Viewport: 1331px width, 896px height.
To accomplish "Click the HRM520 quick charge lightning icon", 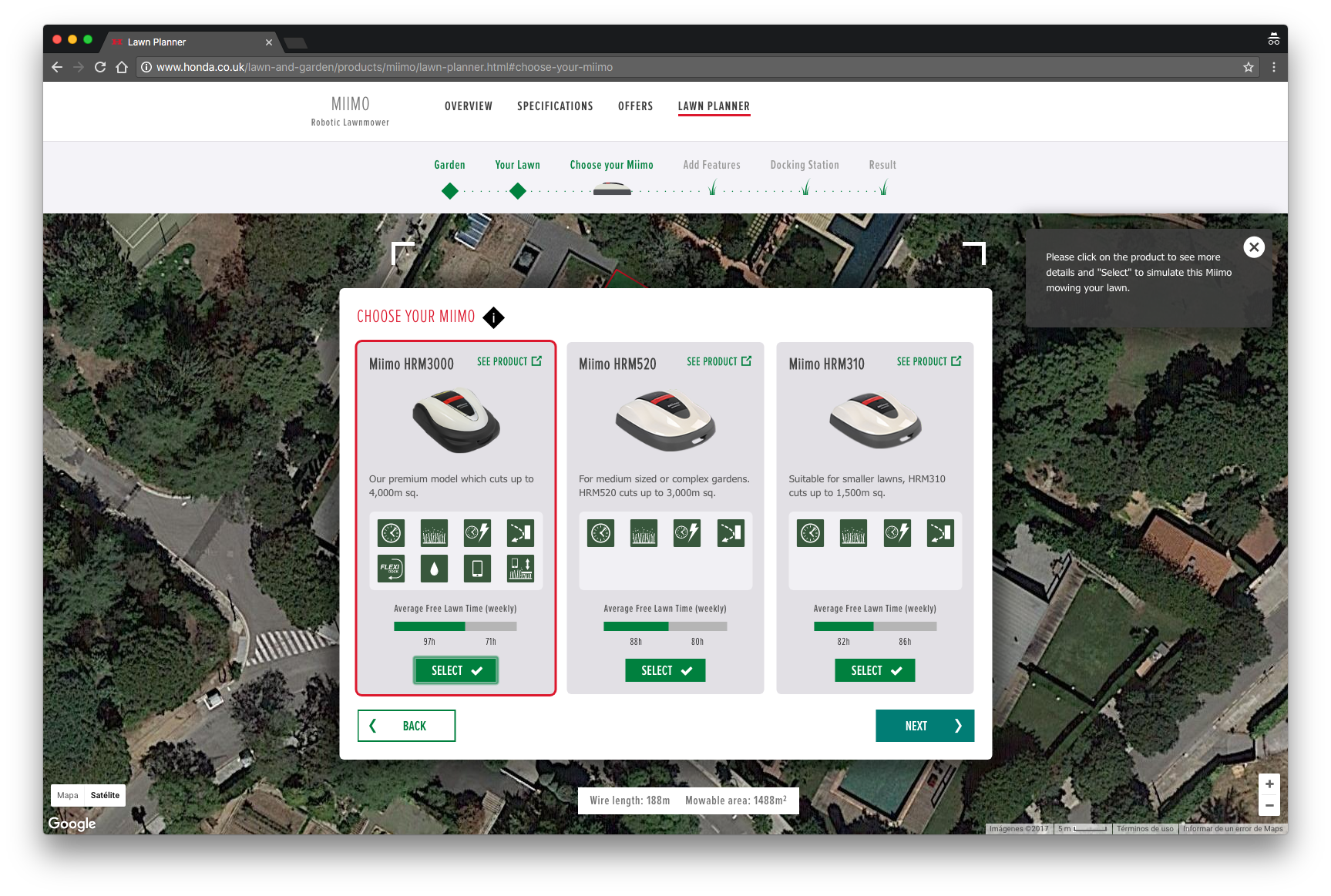I will click(x=687, y=533).
